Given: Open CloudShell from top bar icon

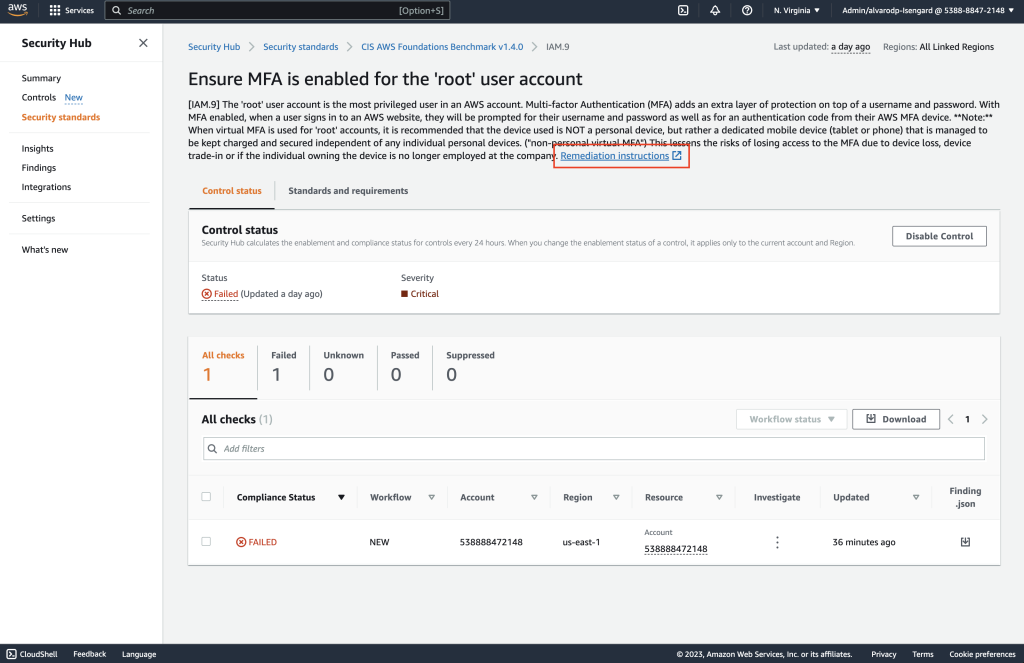Looking at the screenshot, I should point(683,10).
